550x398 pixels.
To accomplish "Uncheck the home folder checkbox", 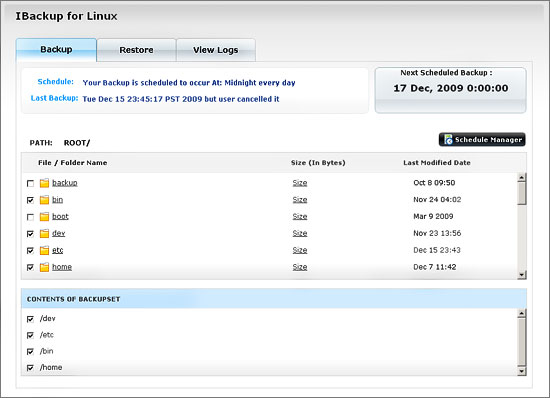I will coord(31,268).
